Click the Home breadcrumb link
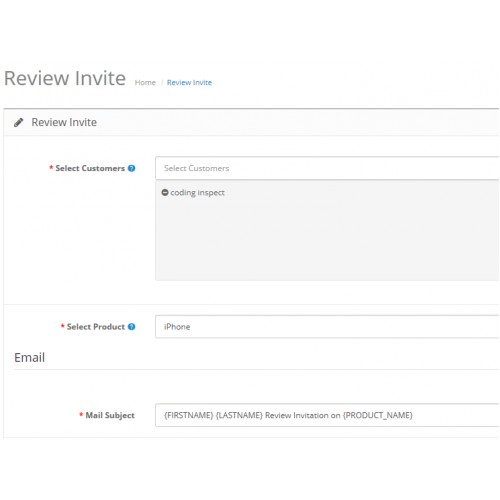Image resolution: width=500 pixels, height=500 pixels. point(145,82)
